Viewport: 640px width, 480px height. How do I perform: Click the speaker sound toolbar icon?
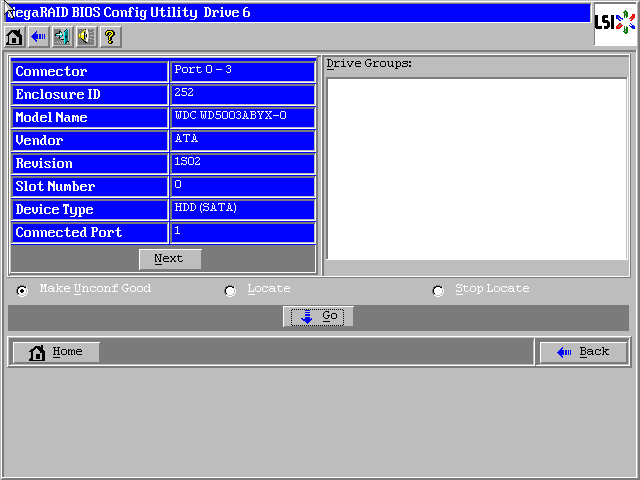click(x=87, y=37)
